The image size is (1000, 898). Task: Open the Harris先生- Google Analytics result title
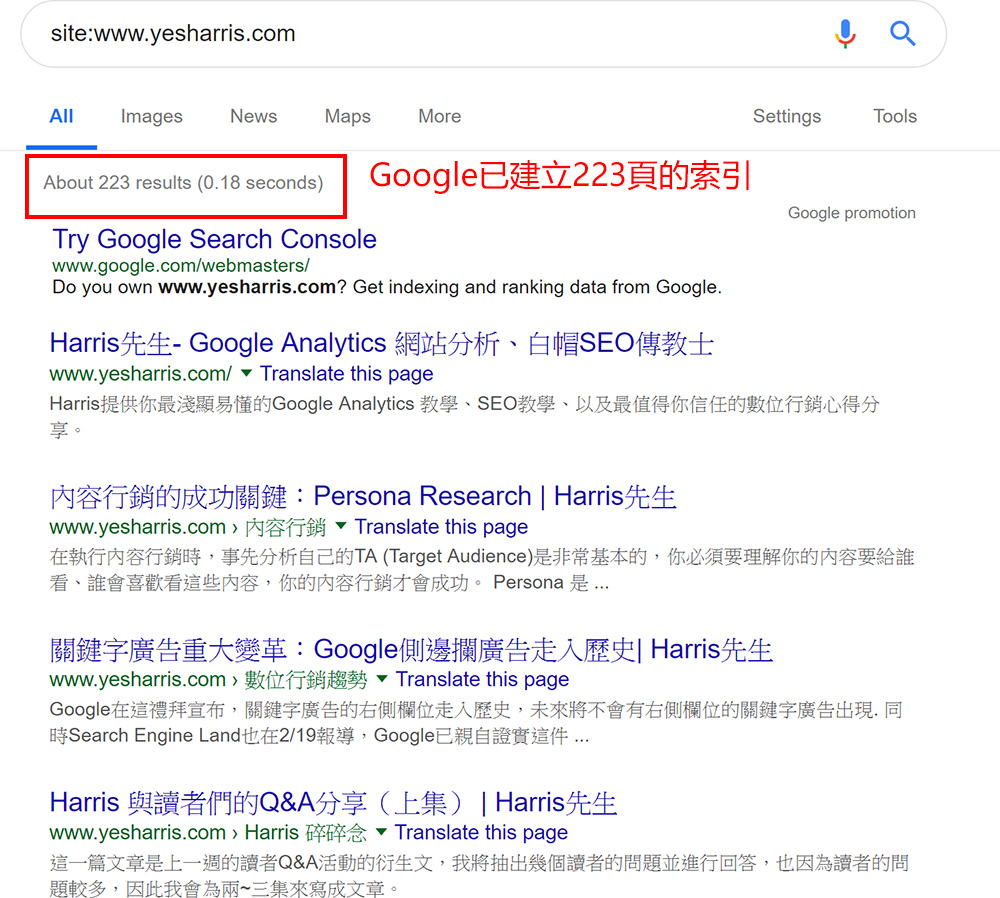pyautogui.click(x=381, y=343)
